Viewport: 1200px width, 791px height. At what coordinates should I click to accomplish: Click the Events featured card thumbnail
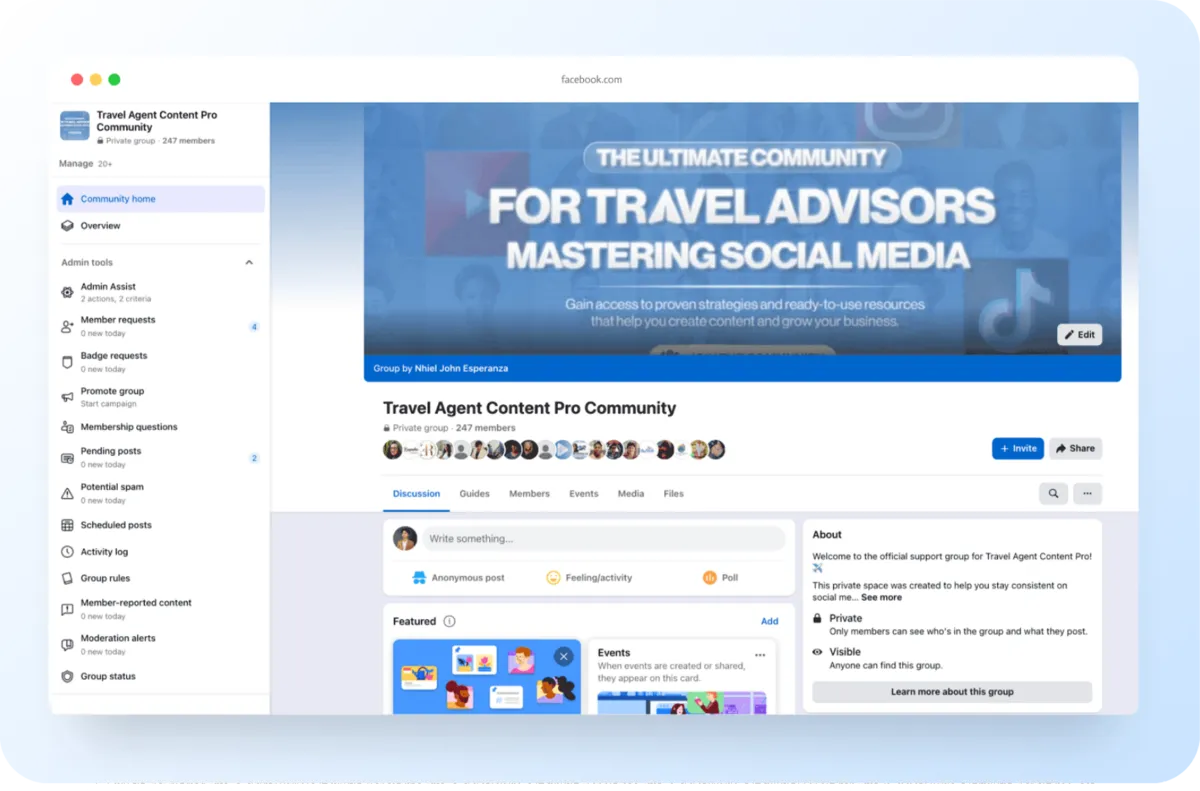[x=682, y=703]
